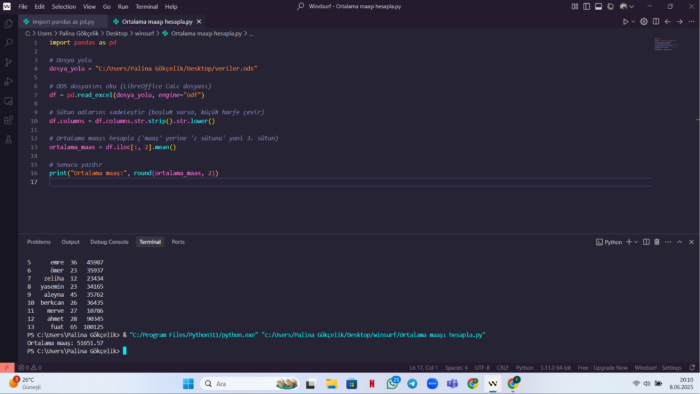
Task: Open the Remote Explorer view
Action: pyautogui.click(x=8, y=101)
